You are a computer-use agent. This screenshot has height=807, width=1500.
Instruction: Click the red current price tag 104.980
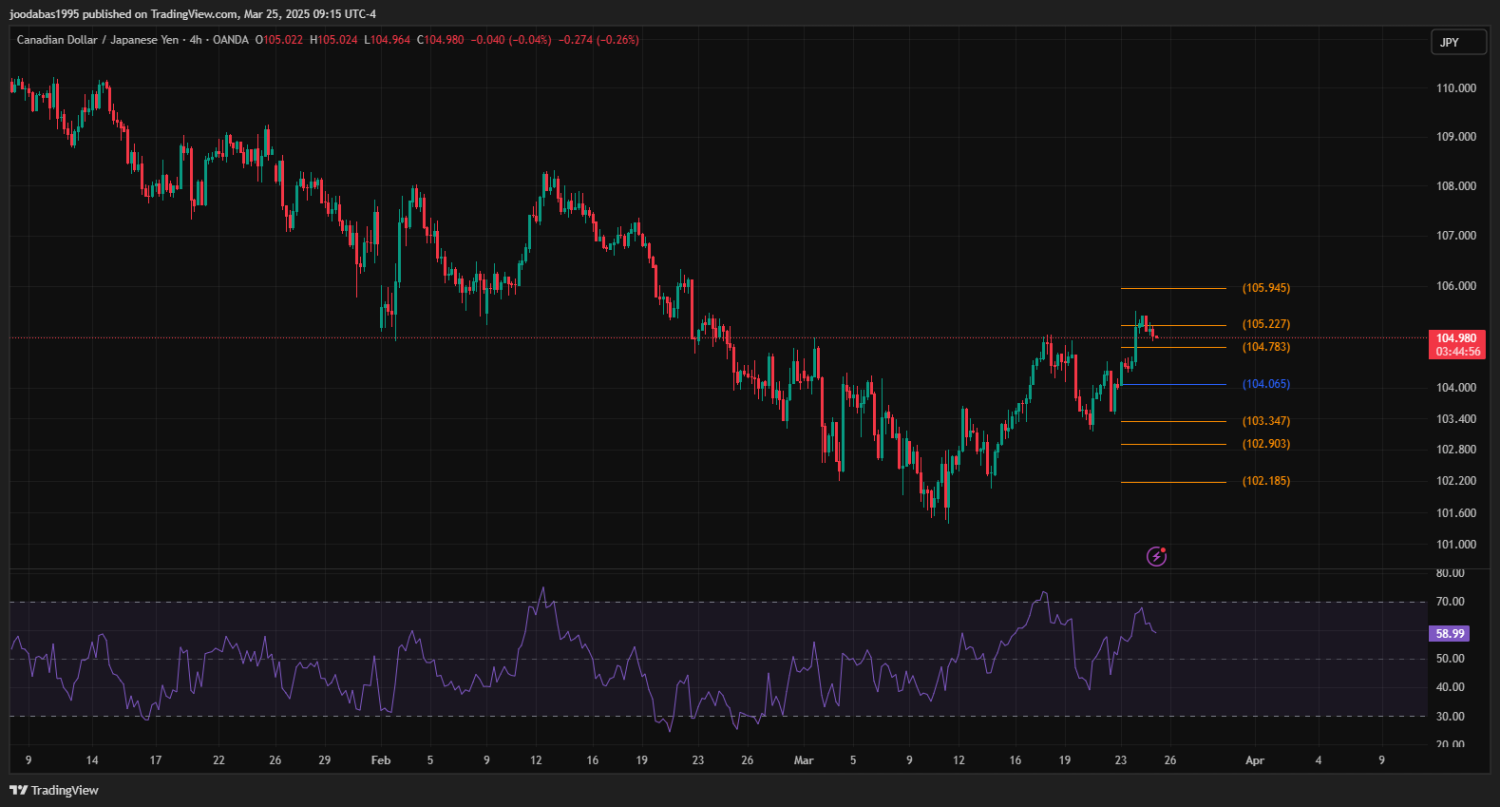point(1457,338)
